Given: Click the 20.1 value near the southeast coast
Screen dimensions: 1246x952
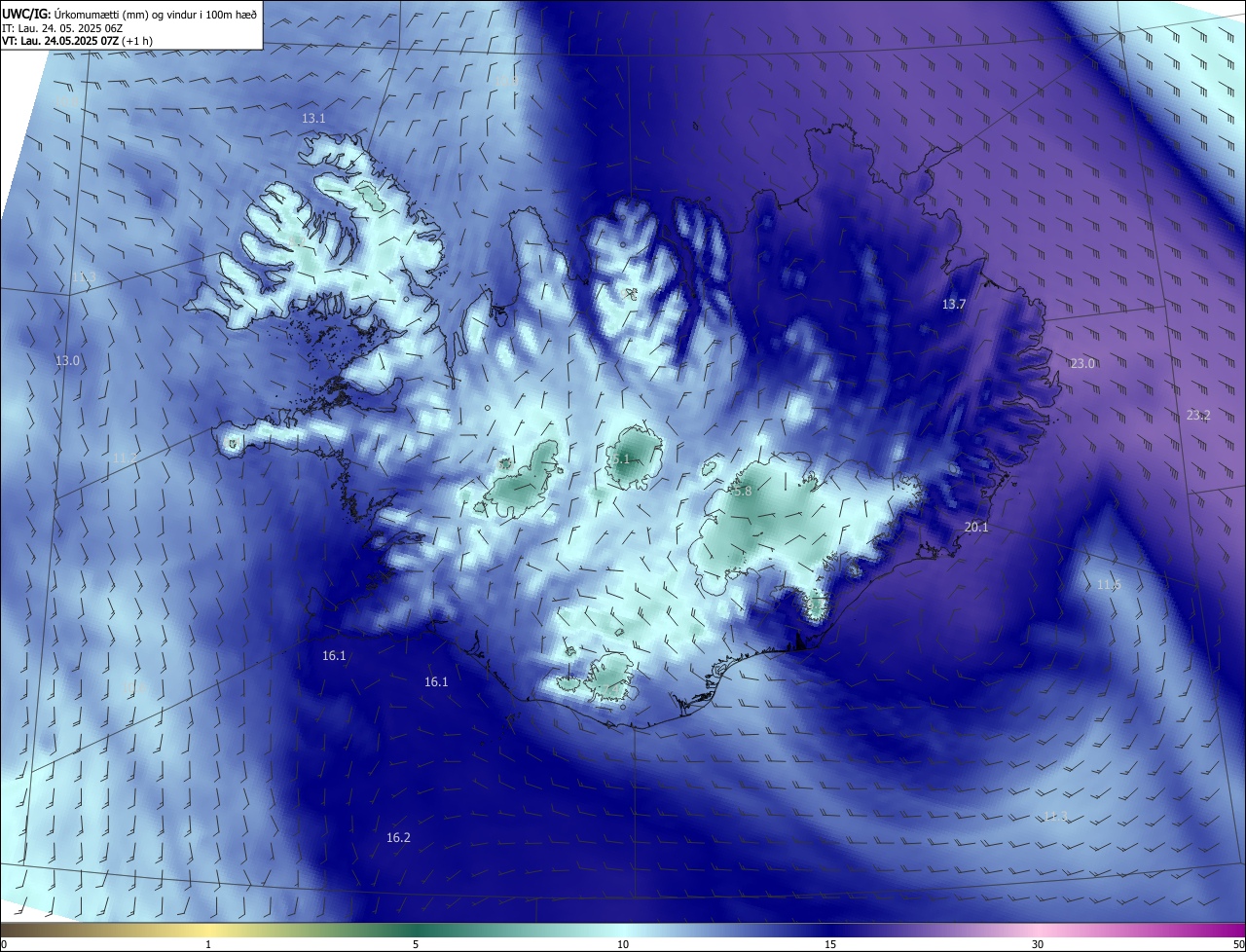Looking at the screenshot, I should (x=976, y=527).
